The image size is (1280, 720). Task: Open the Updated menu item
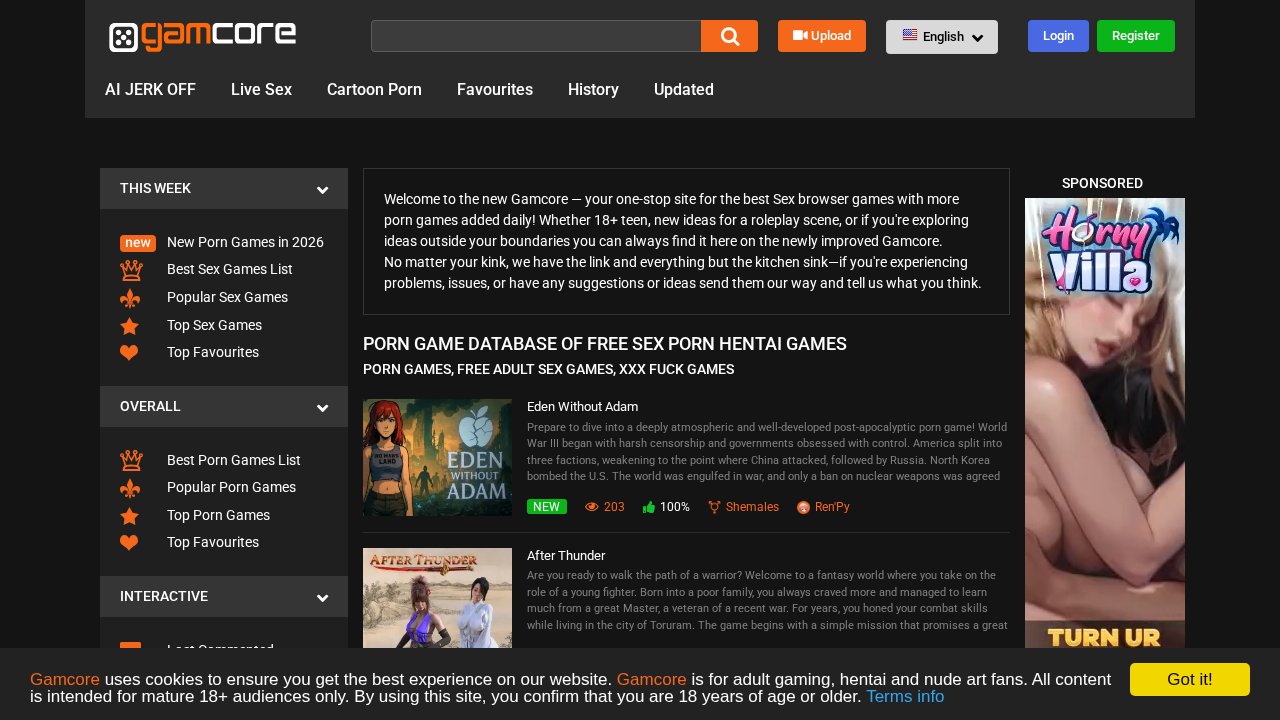684,90
